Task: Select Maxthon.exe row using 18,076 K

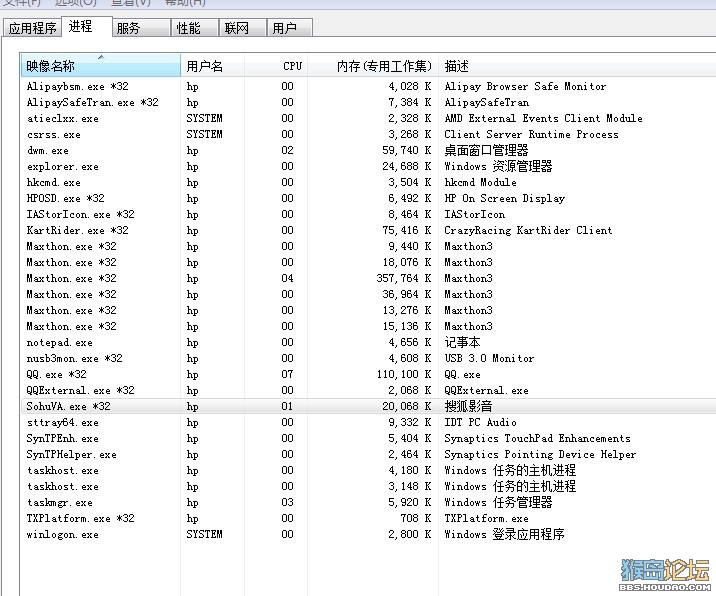Action: (368, 262)
